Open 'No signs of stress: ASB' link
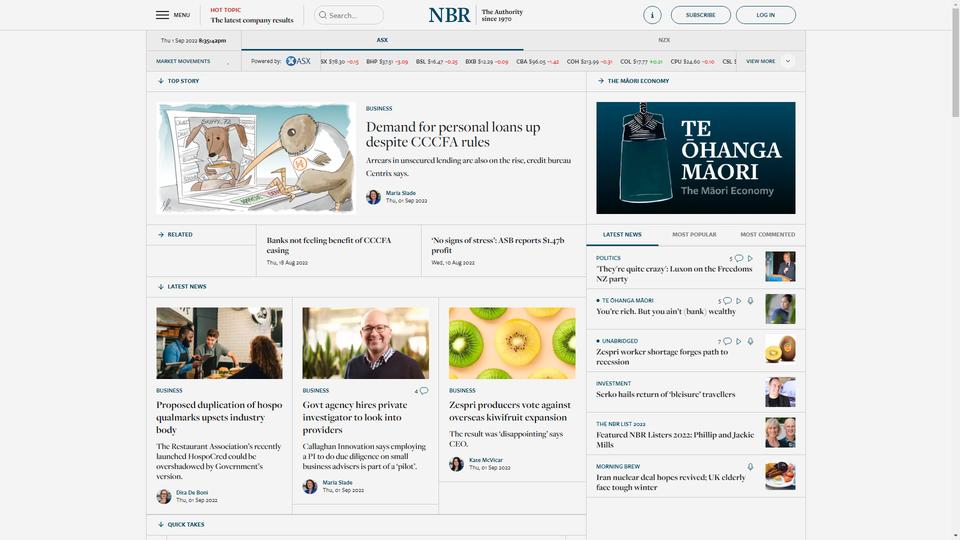960x540 pixels. tap(498, 245)
